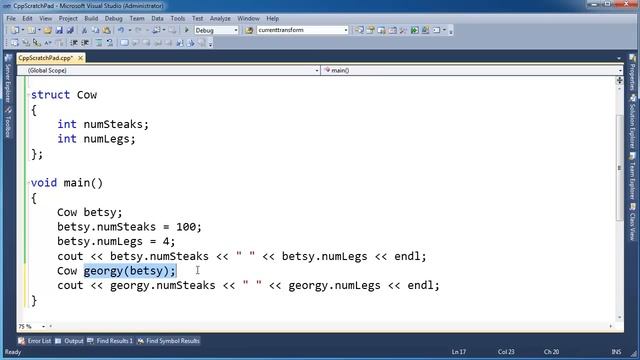Open the New Project dropdown arrow
The height and width of the screenshot is (360, 640).
(x=22, y=30)
